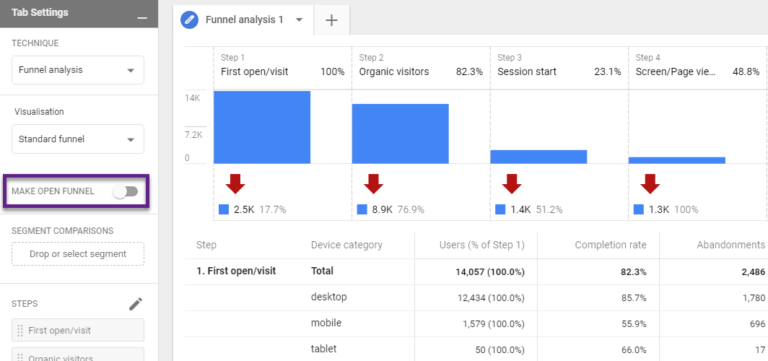The image size is (768, 361).
Task: Click the 51.2% abandonment rate under Step 3
Action: 549,210
